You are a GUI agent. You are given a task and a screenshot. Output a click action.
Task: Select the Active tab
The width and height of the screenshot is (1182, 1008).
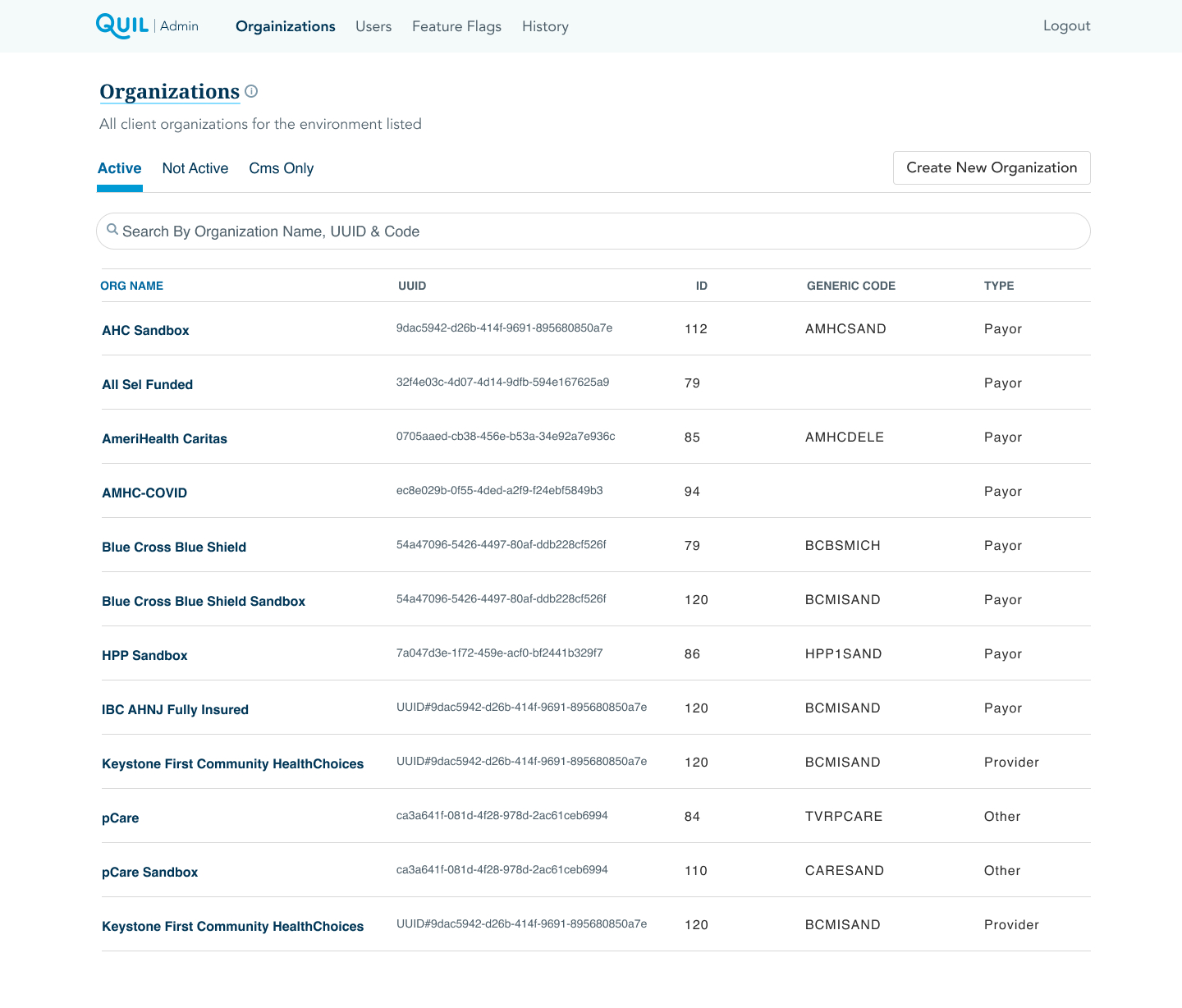(x=120, y=168)
